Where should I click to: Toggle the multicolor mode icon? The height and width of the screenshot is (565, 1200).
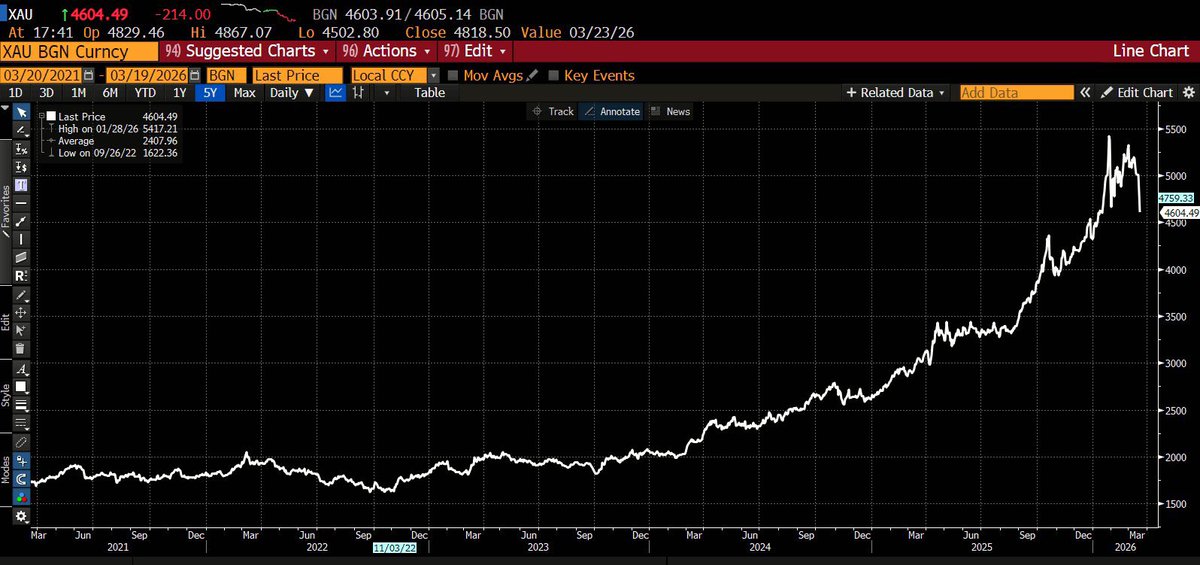coord(22,495)
